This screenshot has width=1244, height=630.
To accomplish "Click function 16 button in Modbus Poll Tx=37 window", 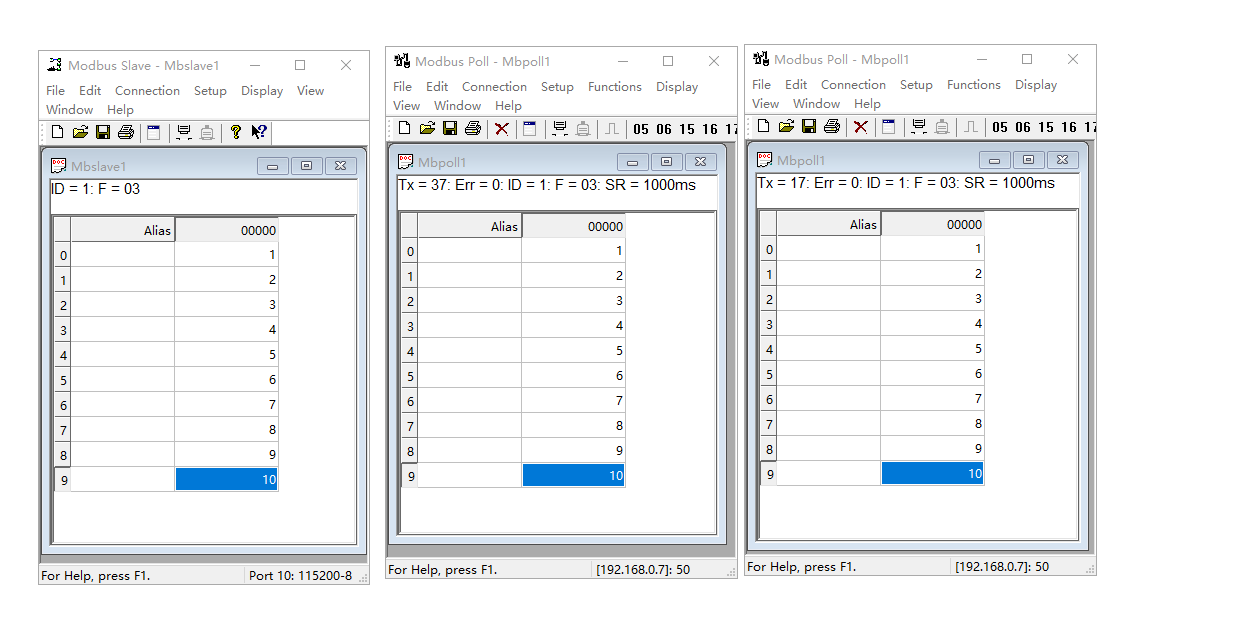I will pos(710,129).
